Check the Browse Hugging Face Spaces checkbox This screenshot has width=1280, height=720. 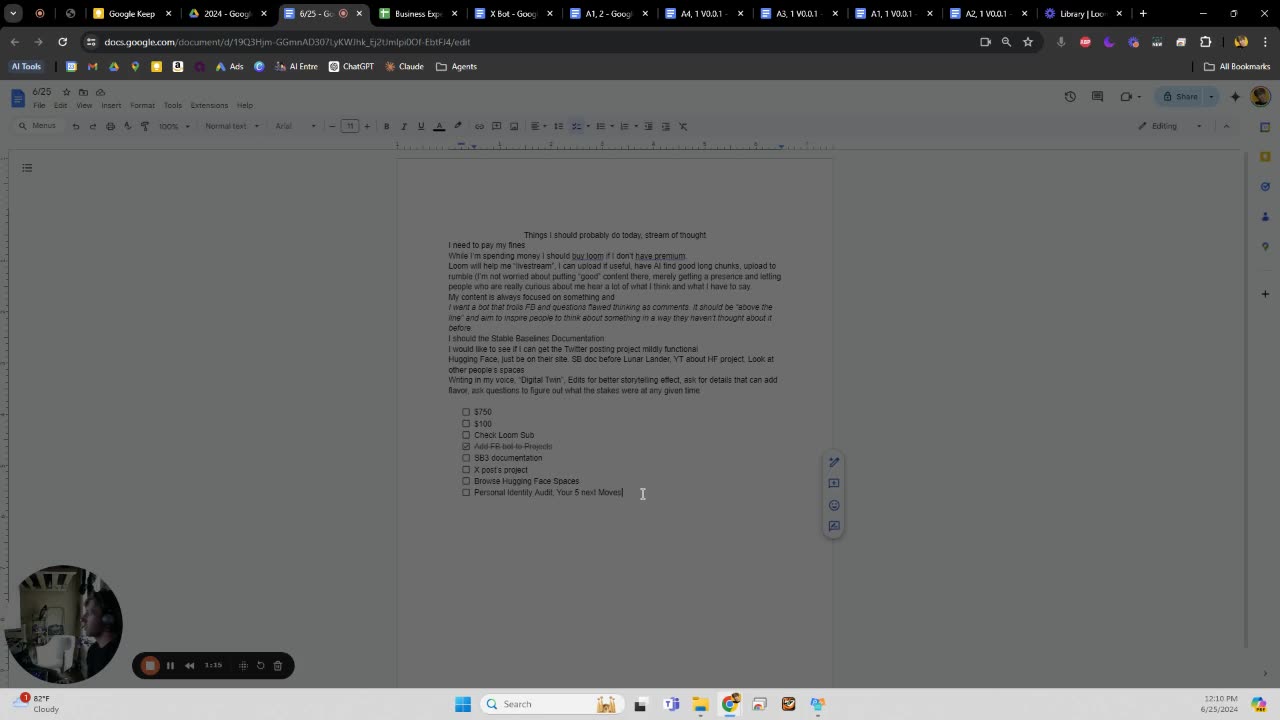[x=466, y=481]
